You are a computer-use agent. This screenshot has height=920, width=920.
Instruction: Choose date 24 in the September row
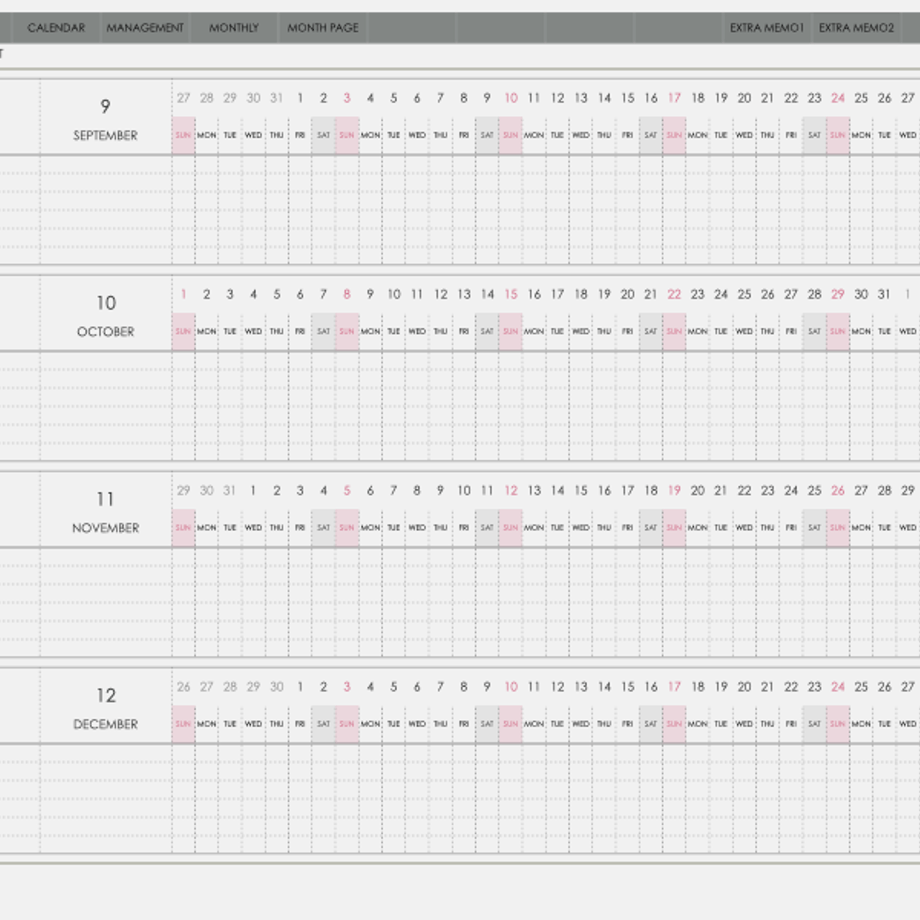click(838, 98)
